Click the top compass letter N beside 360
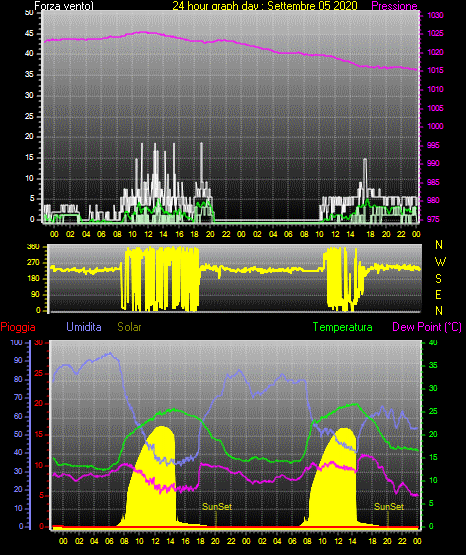This screenshot has width=466, height=555. click(x=439, y=245)
